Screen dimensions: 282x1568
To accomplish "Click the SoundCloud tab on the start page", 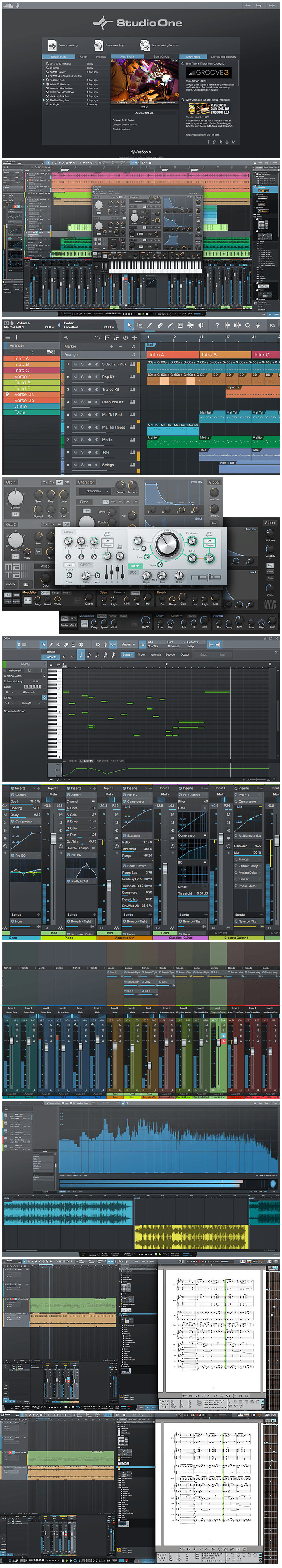I will coord(161,57).
